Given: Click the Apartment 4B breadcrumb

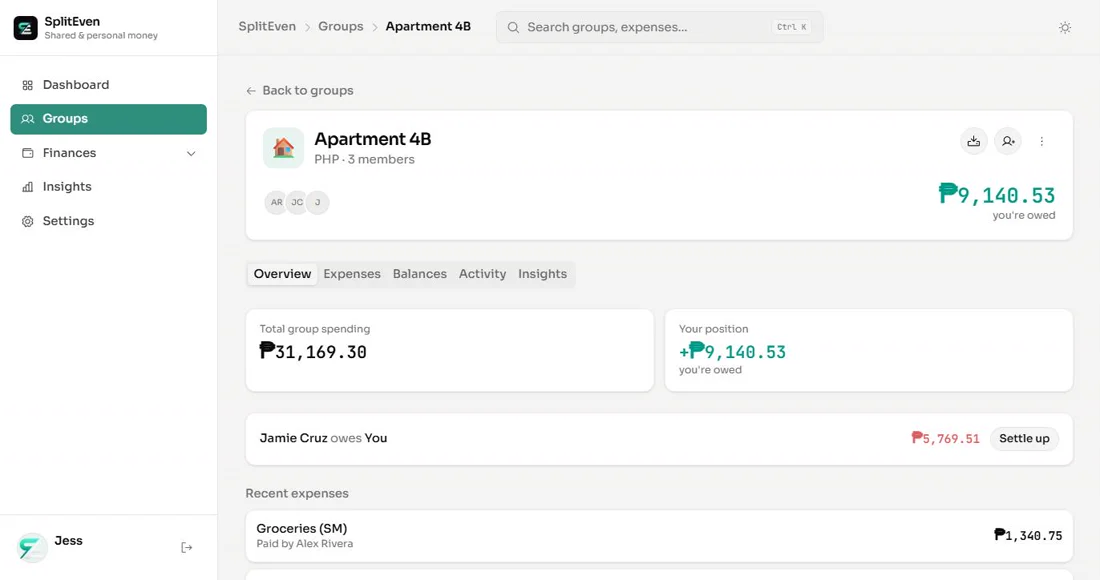Looking at the screenshot, I should (428, 27).
